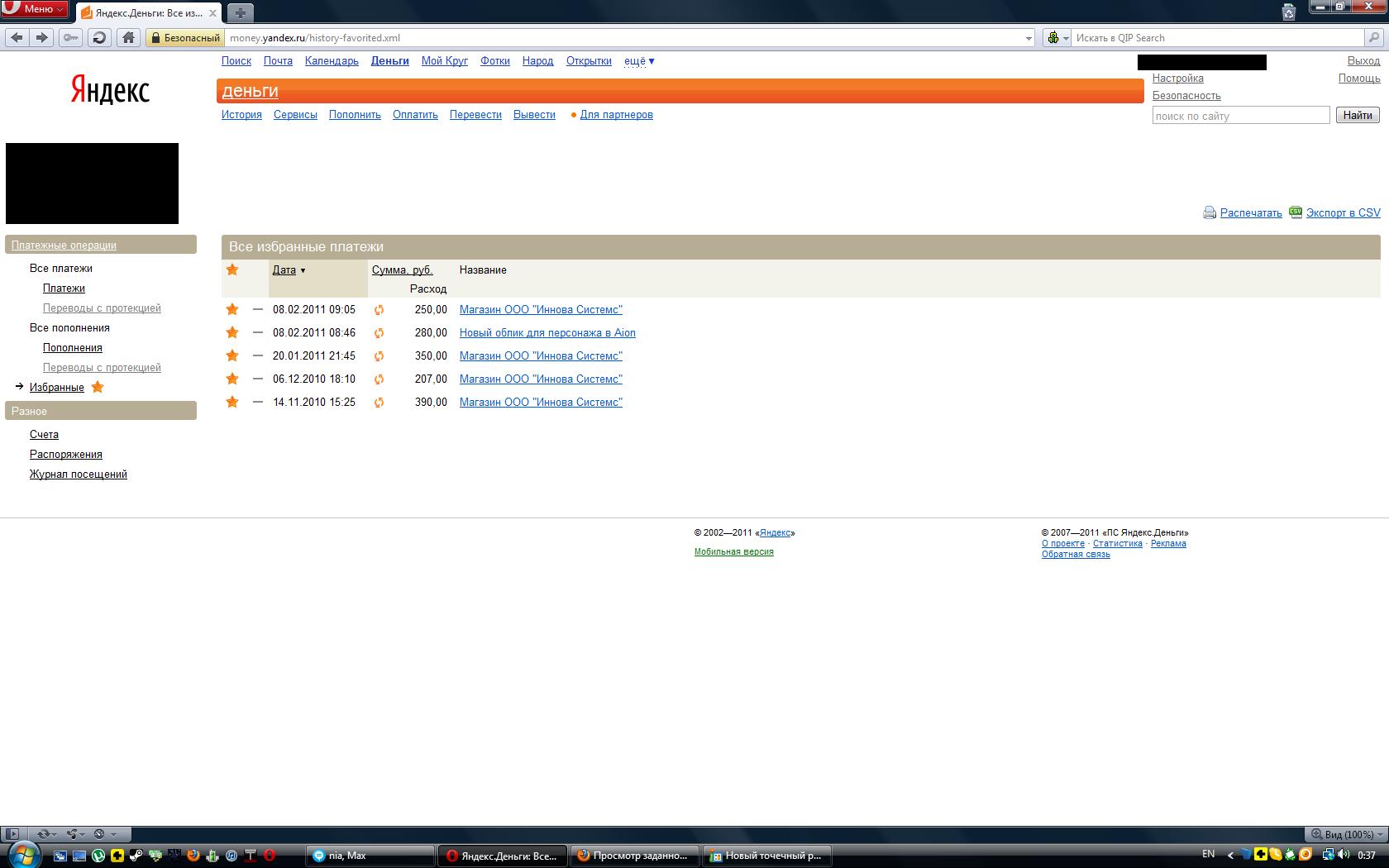Open the История tab
Image resolution: width=1389 pixels, height=868 pixels.
pos(241,115)
